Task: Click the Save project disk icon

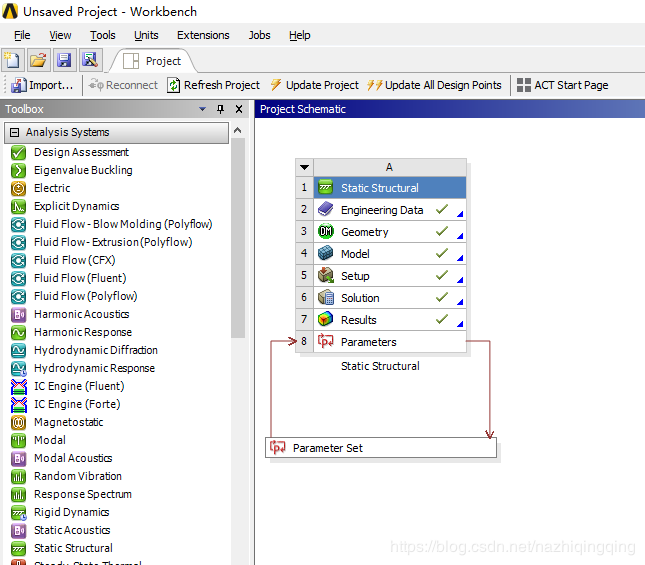Action: point(65,60)
